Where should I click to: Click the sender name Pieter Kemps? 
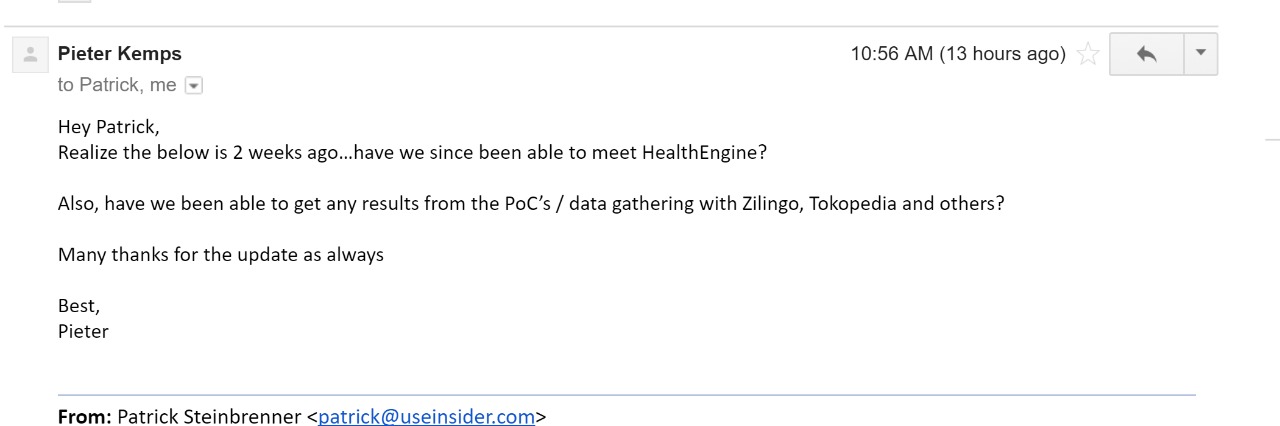tap(119, 54)
